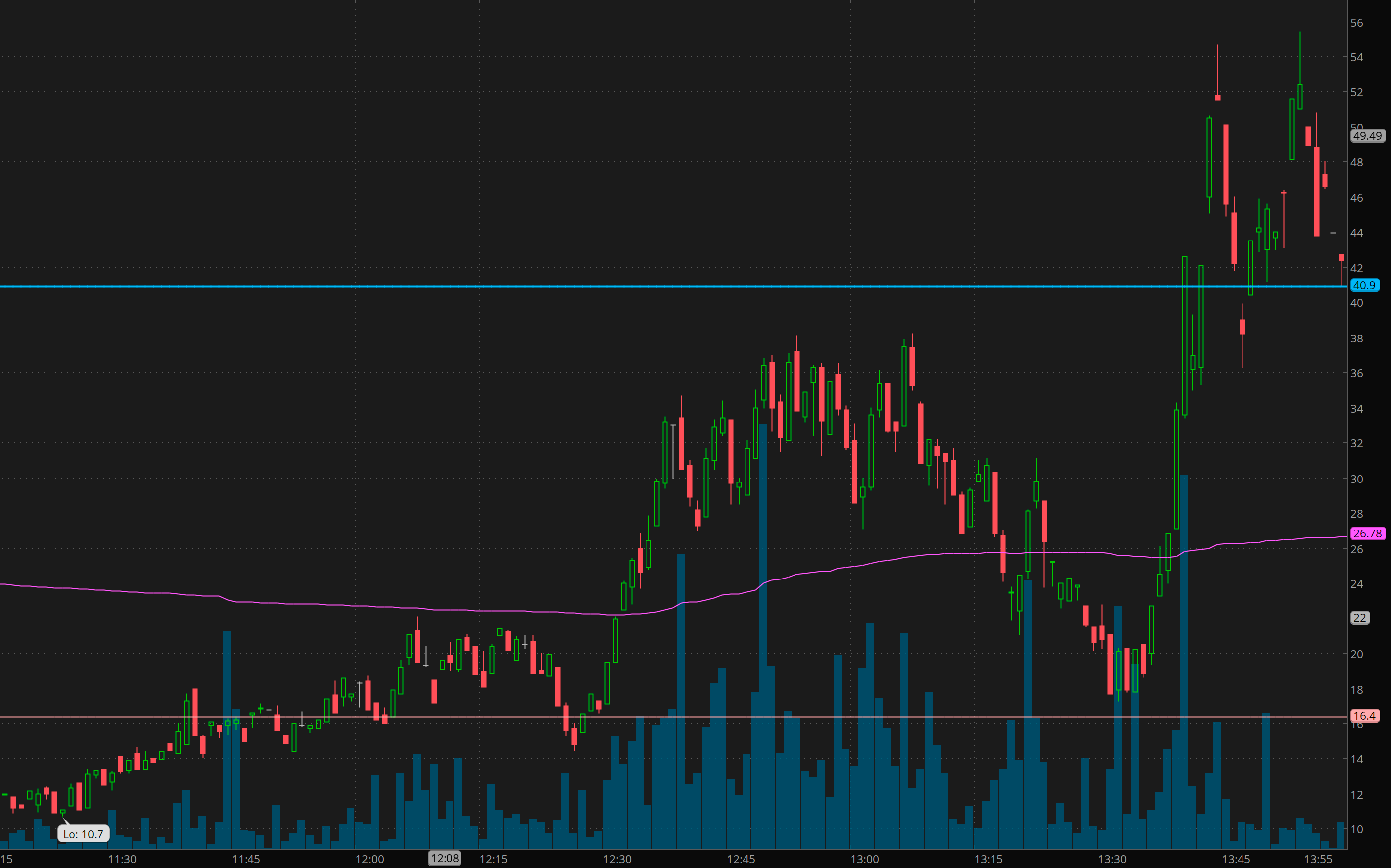Click the 34 price axis label
Image resolution: width=1391 pixels, height=868 pixels.
(x=1356, y=409)
